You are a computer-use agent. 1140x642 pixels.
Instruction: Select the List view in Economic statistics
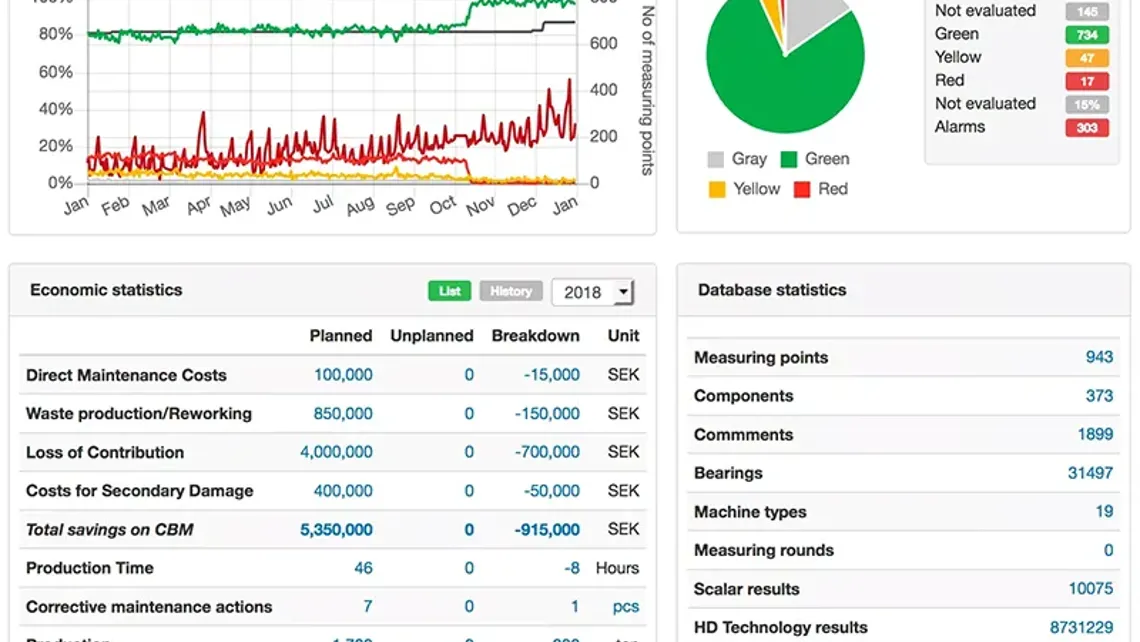click(x=449, y=291)
